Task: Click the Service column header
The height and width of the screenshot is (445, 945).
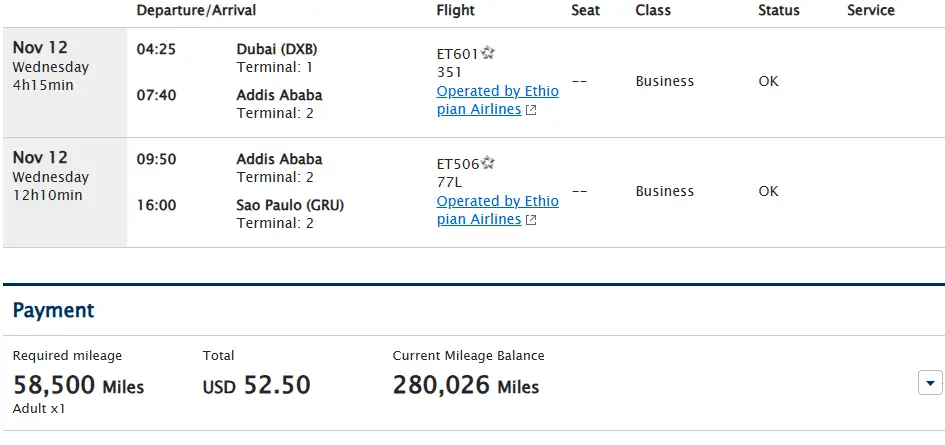Action: (871, 11)
